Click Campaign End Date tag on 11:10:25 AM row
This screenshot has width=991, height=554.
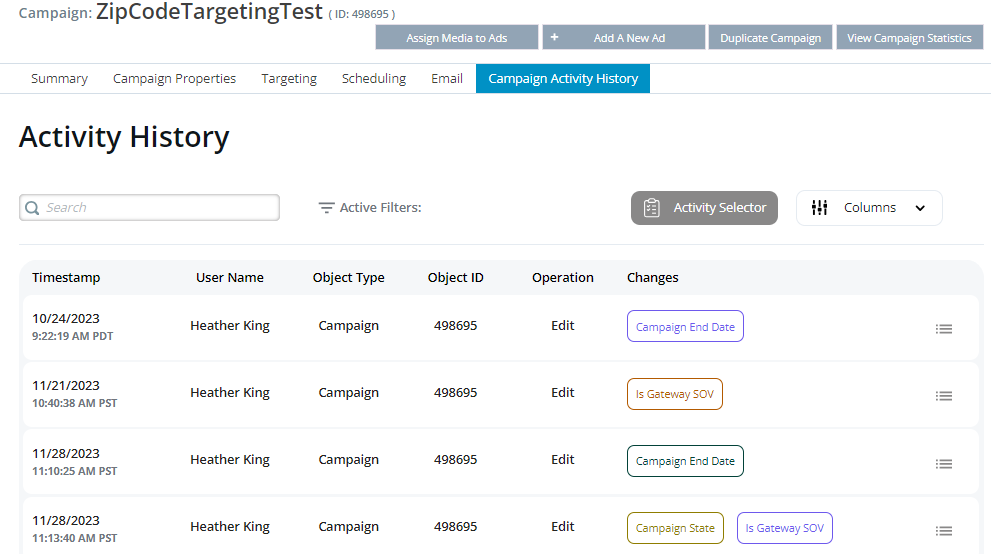[x=685, y=461]
